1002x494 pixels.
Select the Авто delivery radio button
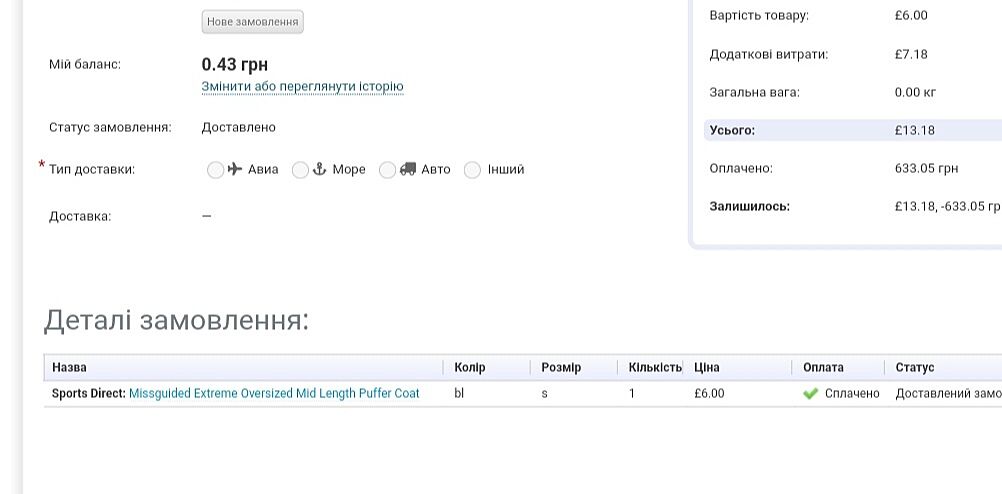pyautogui.click(x=388, y=170)
